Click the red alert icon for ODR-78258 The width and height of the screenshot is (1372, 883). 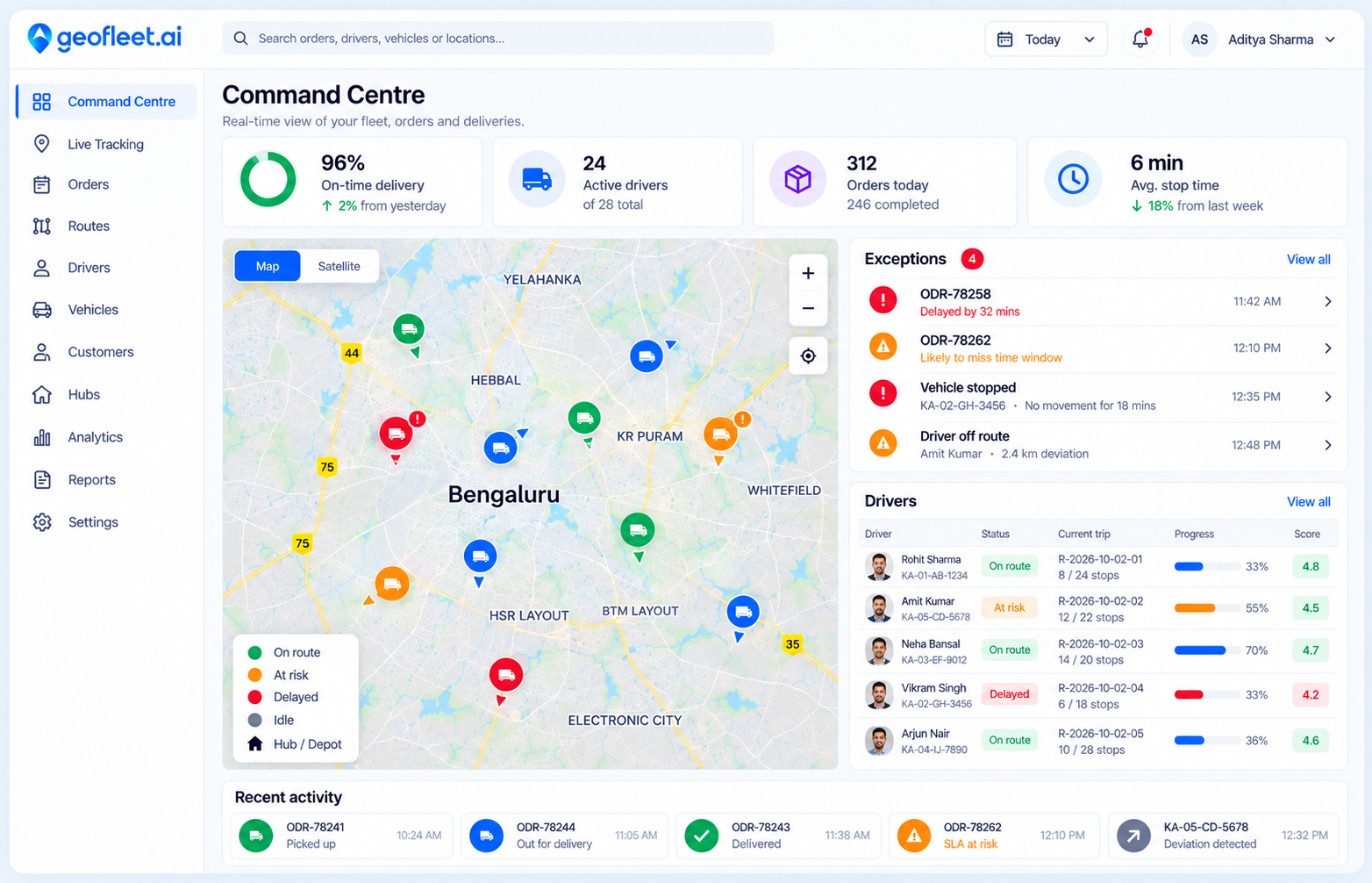point(883,300)
